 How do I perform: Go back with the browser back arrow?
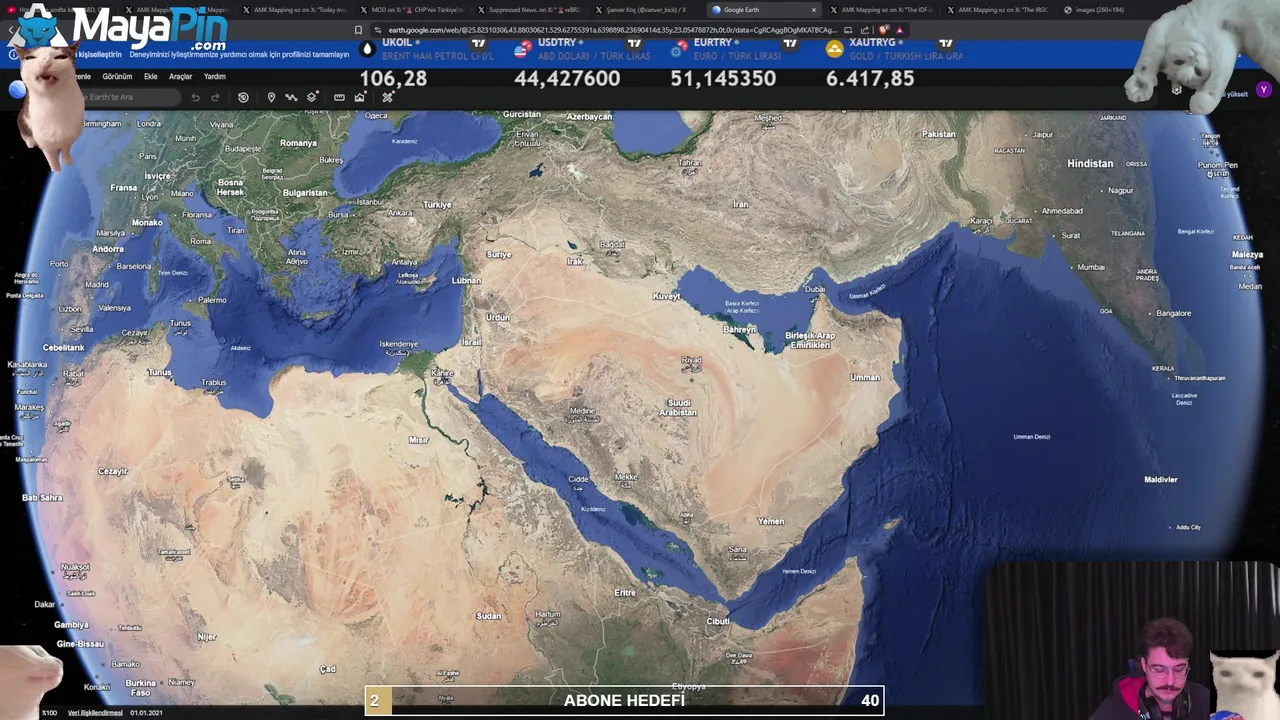(x=12, y=30)
